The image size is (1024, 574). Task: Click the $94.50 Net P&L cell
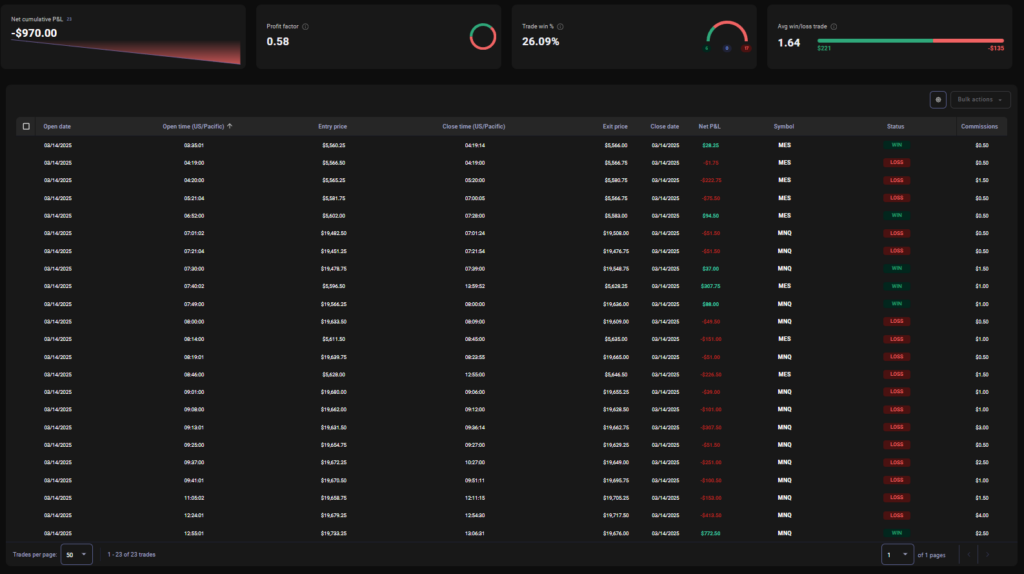pos(710,215)
